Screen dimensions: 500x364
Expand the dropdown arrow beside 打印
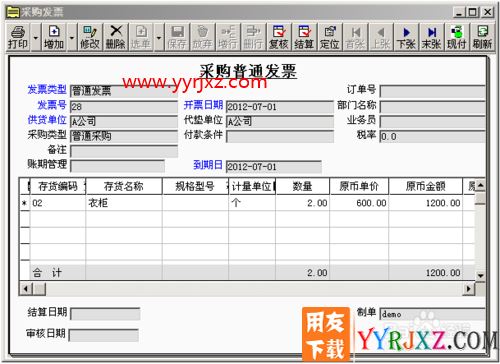click(x=36, y=37)
